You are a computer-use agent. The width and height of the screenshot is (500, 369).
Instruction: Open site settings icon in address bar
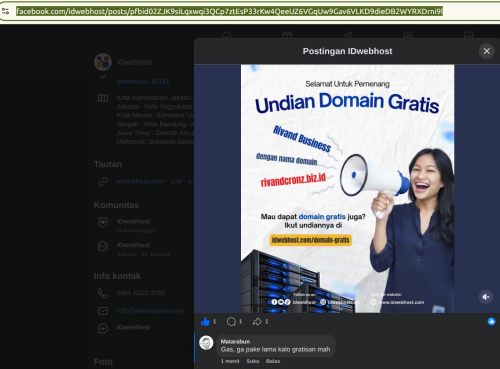pyautogui.click(x=6, y=11)
